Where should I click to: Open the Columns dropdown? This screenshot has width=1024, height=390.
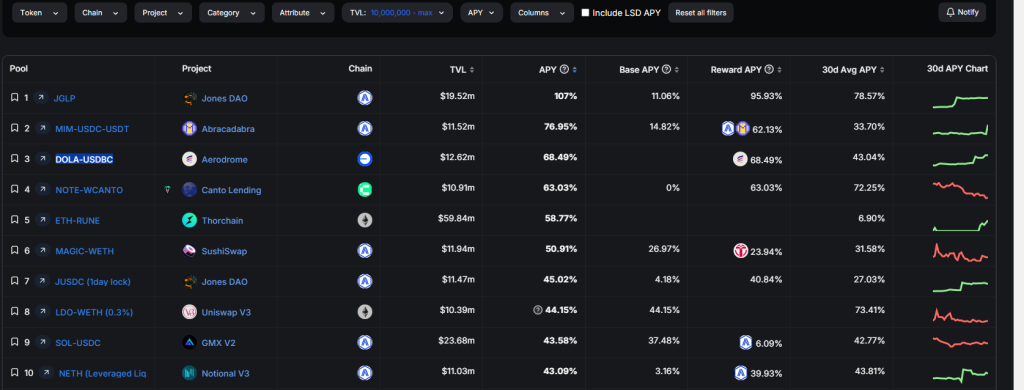coord(541,12)
